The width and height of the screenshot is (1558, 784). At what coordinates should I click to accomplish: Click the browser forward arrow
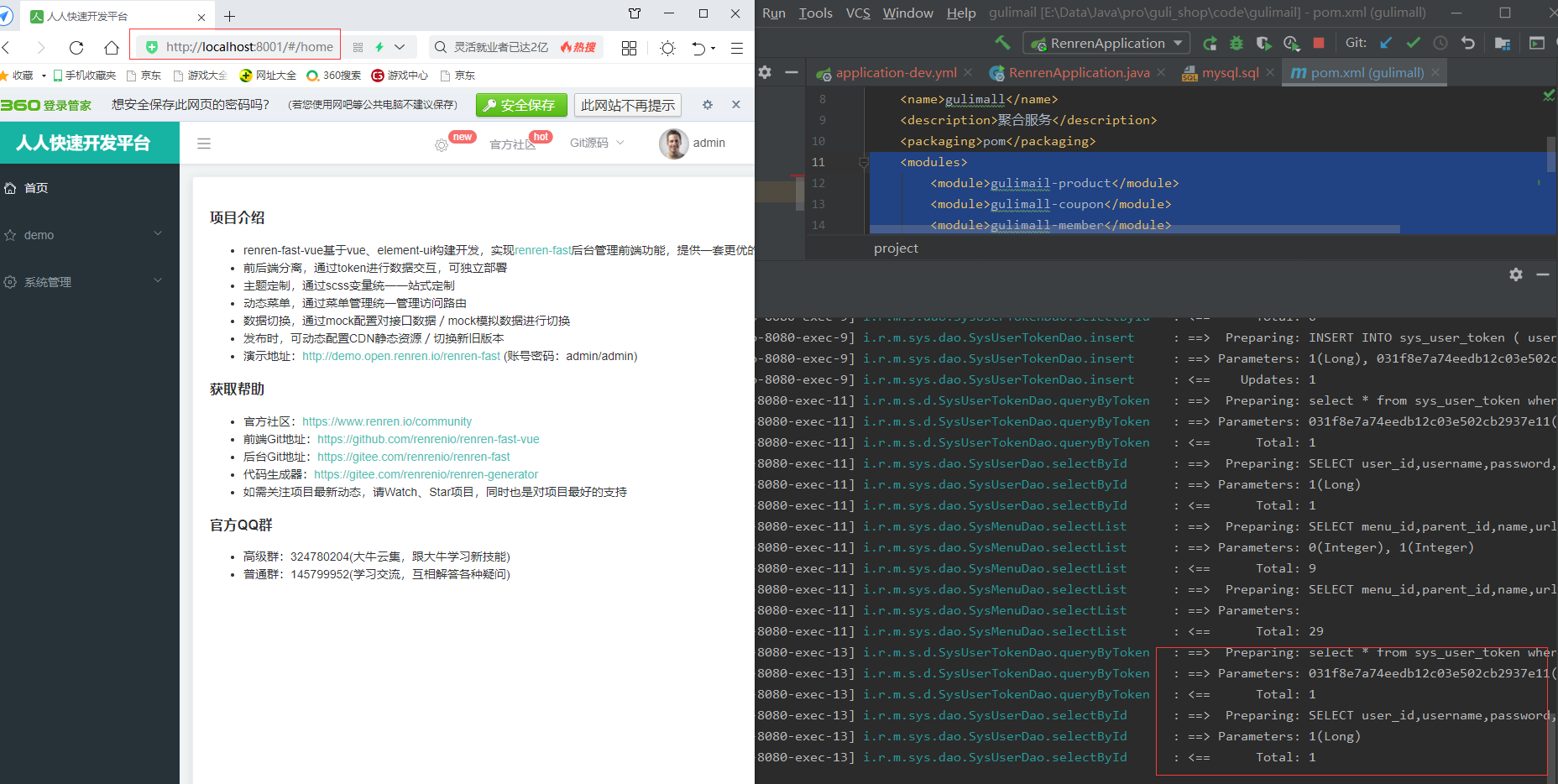point(40,48)
